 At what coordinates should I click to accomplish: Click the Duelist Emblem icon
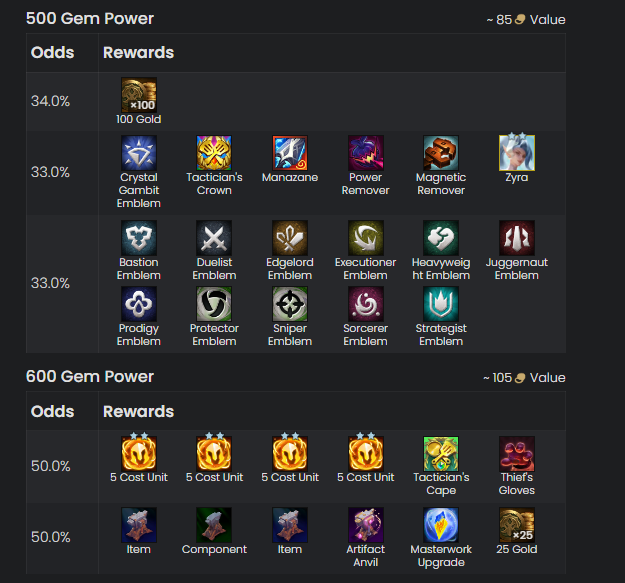point(214,238)
